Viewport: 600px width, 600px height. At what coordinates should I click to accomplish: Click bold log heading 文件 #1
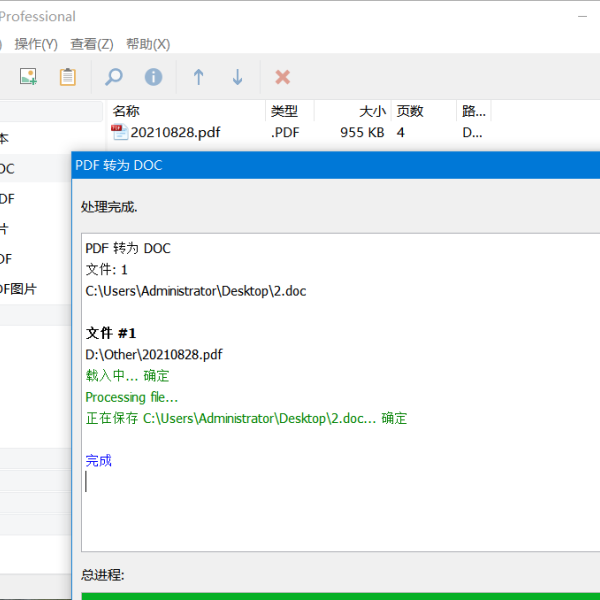pos(111,333)
